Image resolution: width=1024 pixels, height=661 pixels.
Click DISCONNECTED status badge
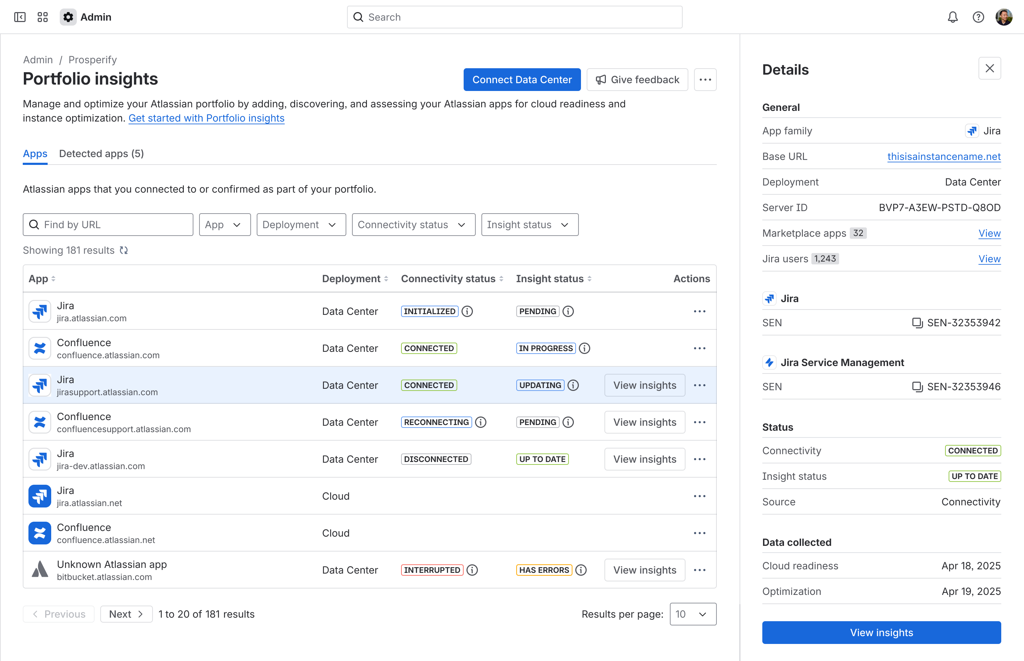coord(436,459)
